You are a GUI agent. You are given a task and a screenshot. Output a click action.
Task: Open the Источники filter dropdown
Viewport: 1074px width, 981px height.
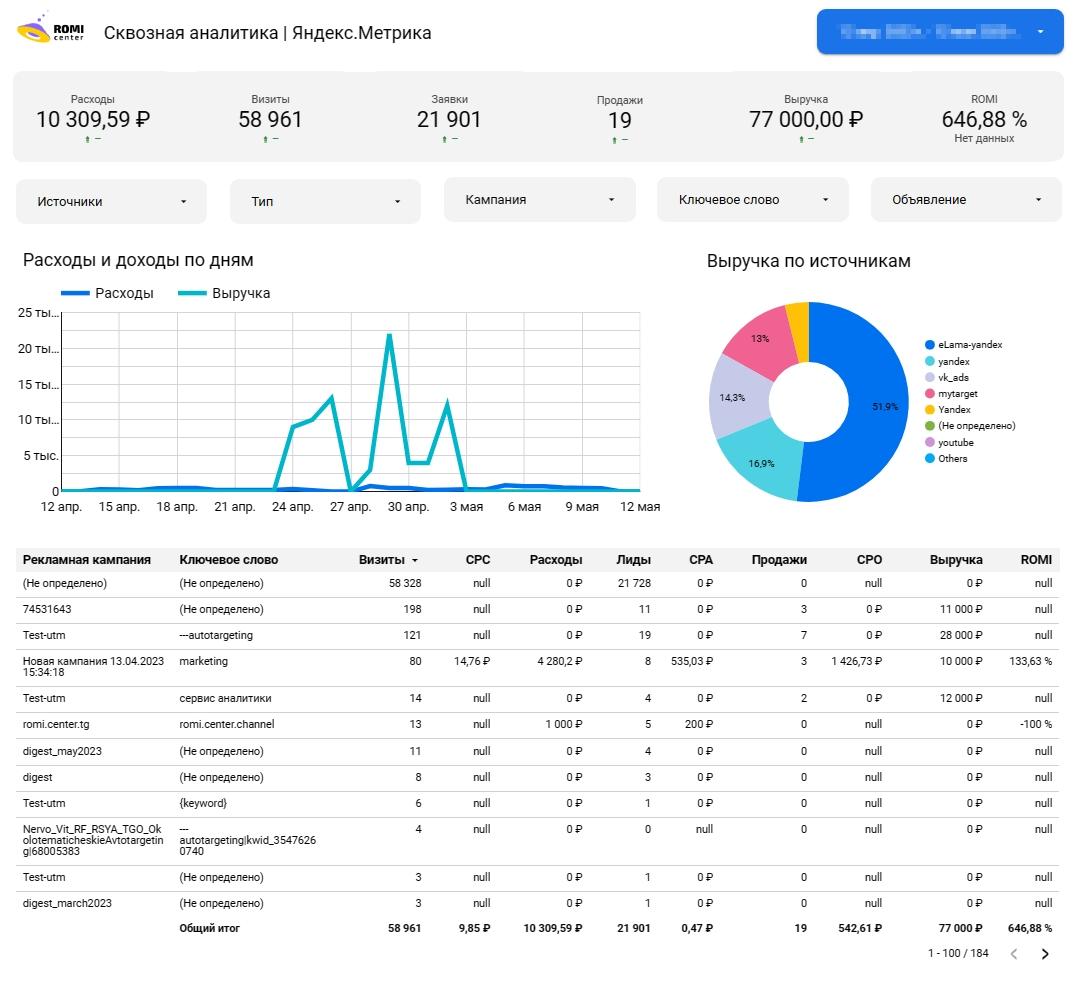click(x=111, y=201)
